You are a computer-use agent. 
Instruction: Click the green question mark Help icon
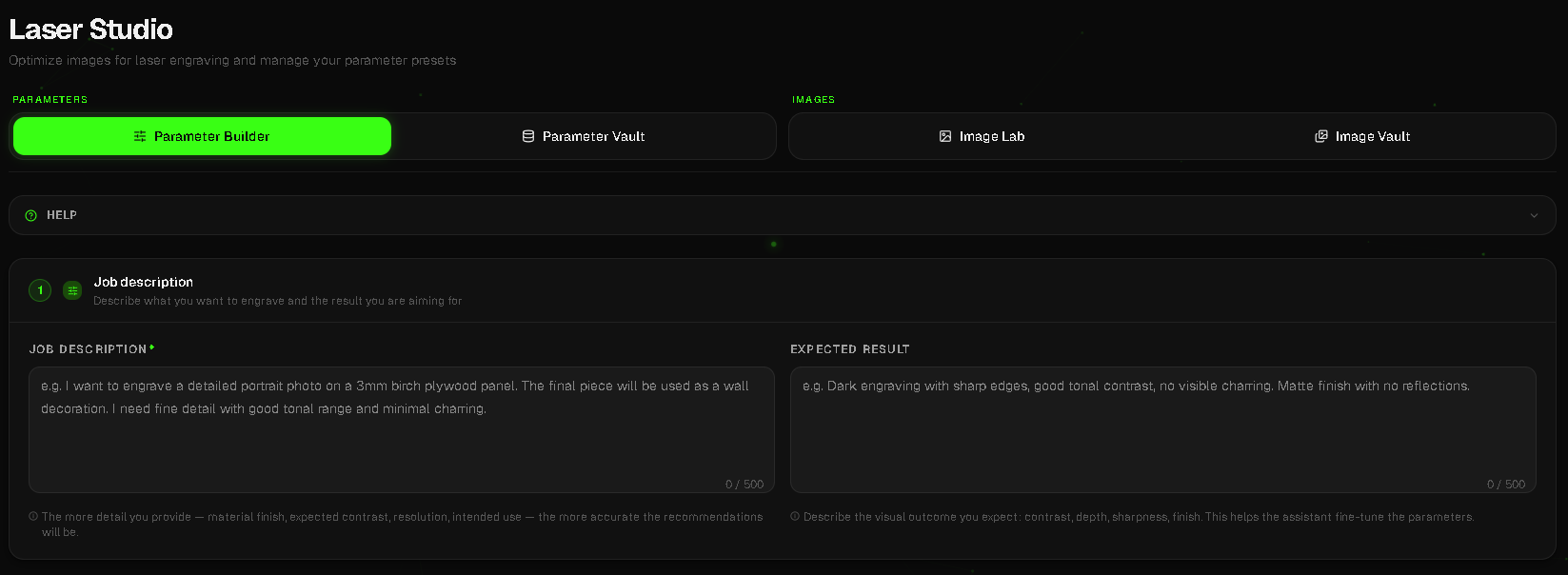click(x=31, y=215)
